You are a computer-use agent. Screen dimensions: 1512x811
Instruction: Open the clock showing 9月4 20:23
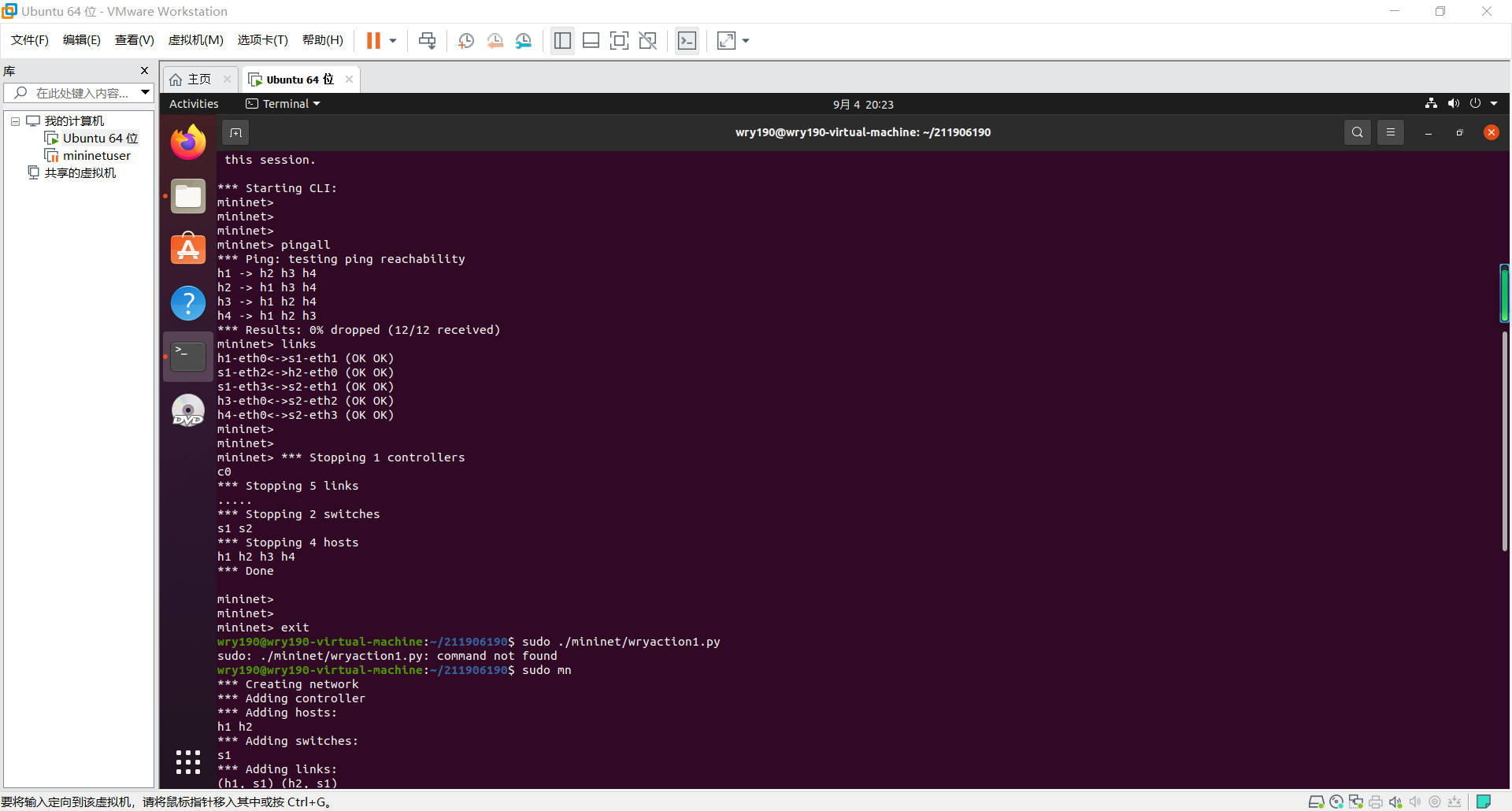click(863, 104)
